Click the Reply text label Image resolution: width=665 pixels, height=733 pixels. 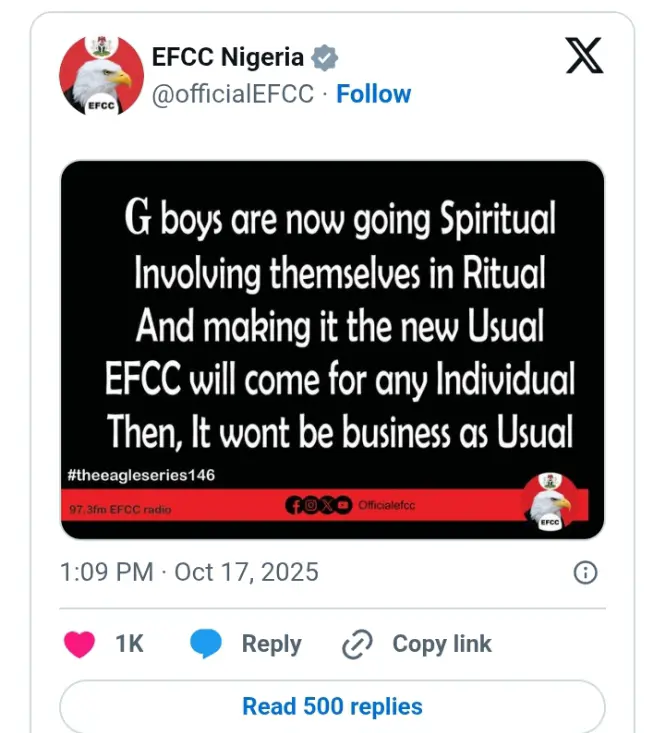271,644
